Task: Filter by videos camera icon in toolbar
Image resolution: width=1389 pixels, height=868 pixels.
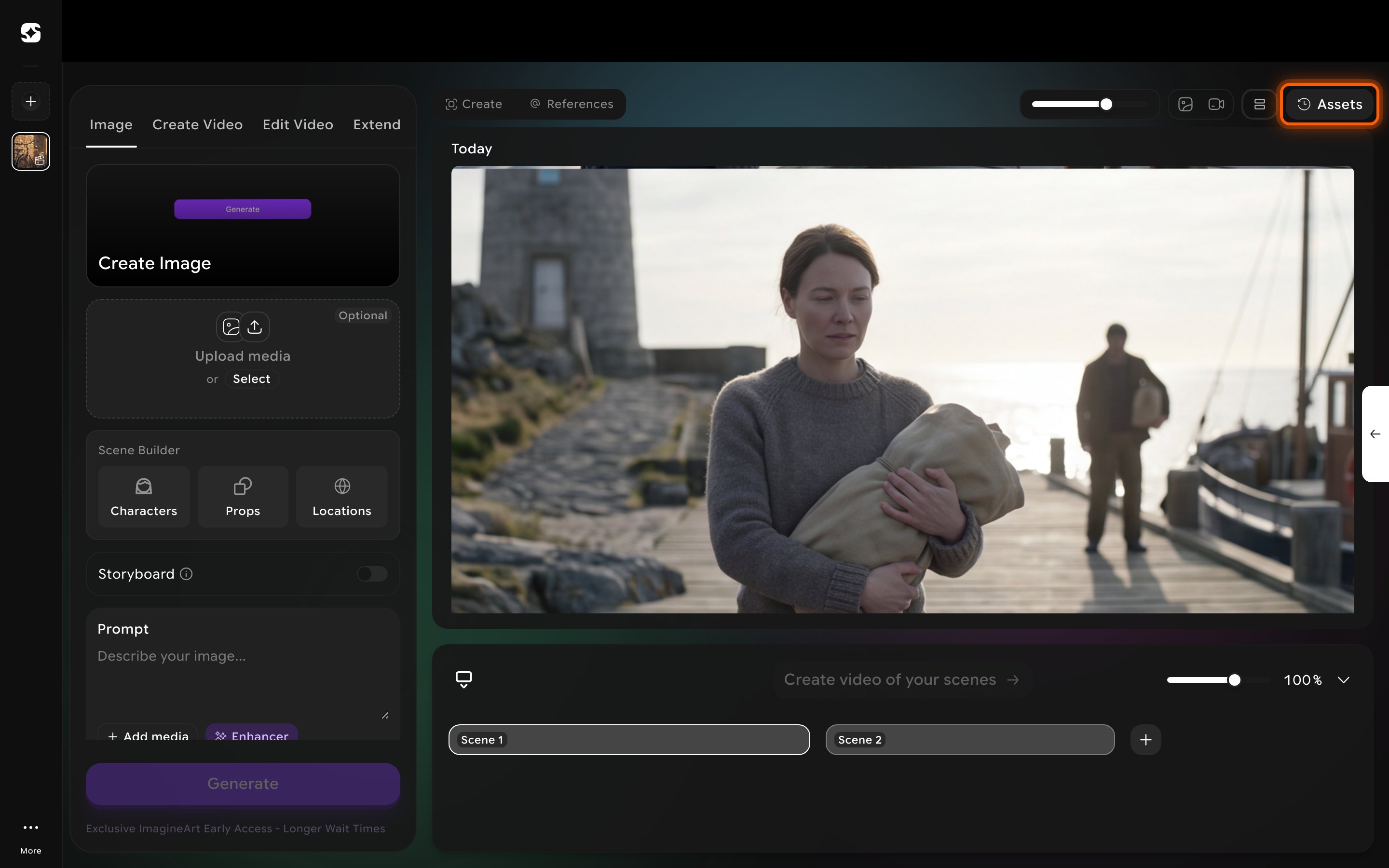Action: [1216, 104]
